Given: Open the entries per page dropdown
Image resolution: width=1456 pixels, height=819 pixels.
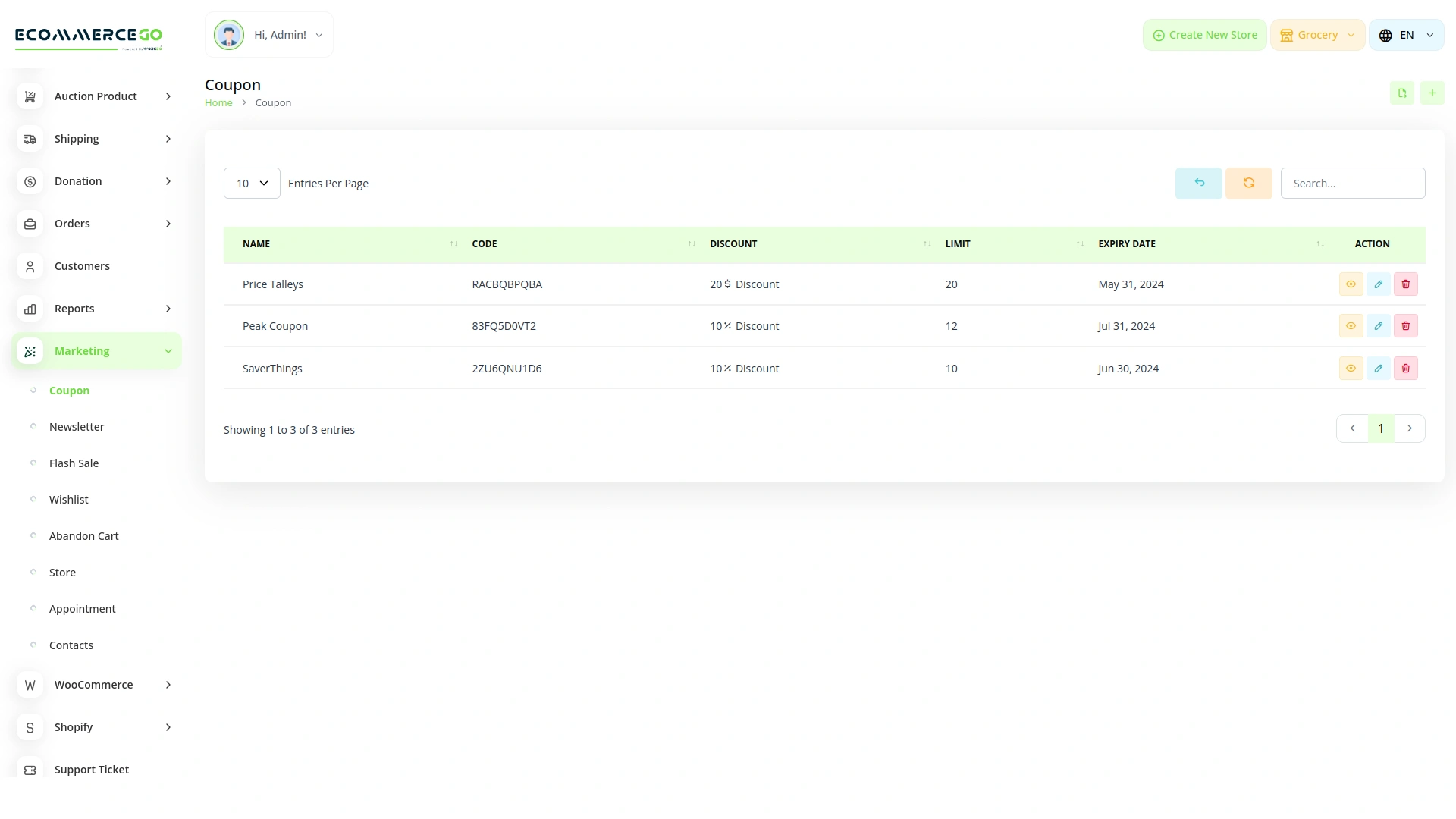Looking at the screenshot, I should coord(252,184).
